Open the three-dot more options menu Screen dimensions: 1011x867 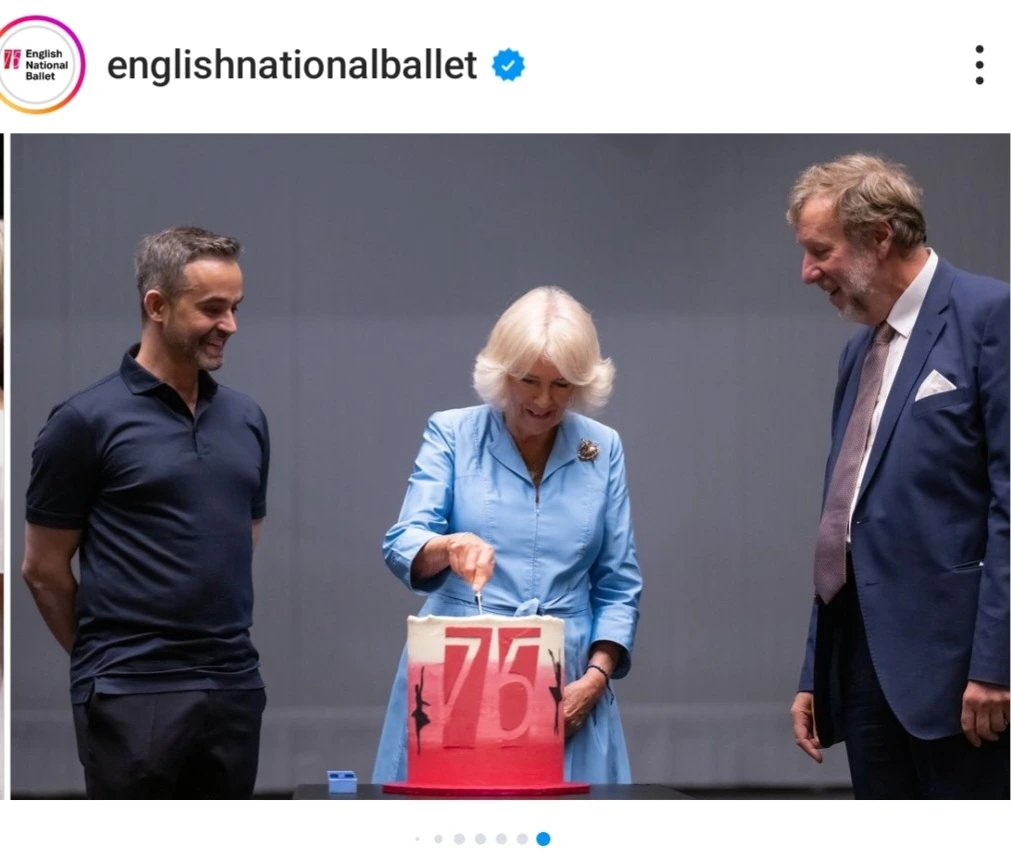click(x=979, y=64)
